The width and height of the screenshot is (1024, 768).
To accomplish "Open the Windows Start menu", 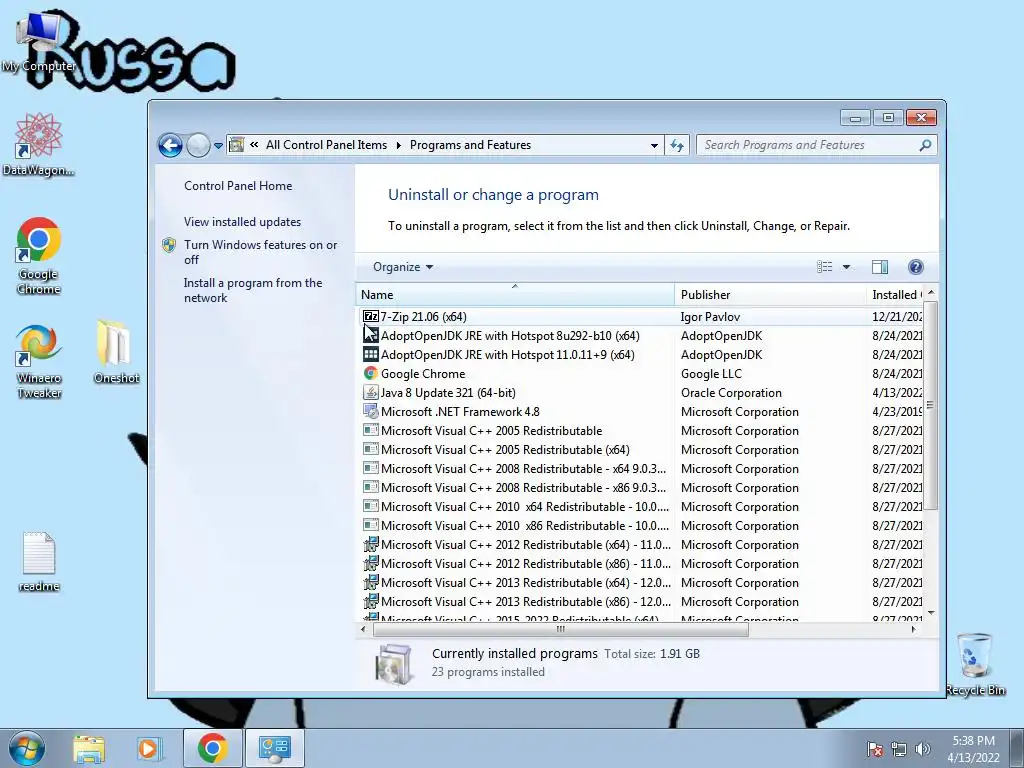I will tap(26, 748).
